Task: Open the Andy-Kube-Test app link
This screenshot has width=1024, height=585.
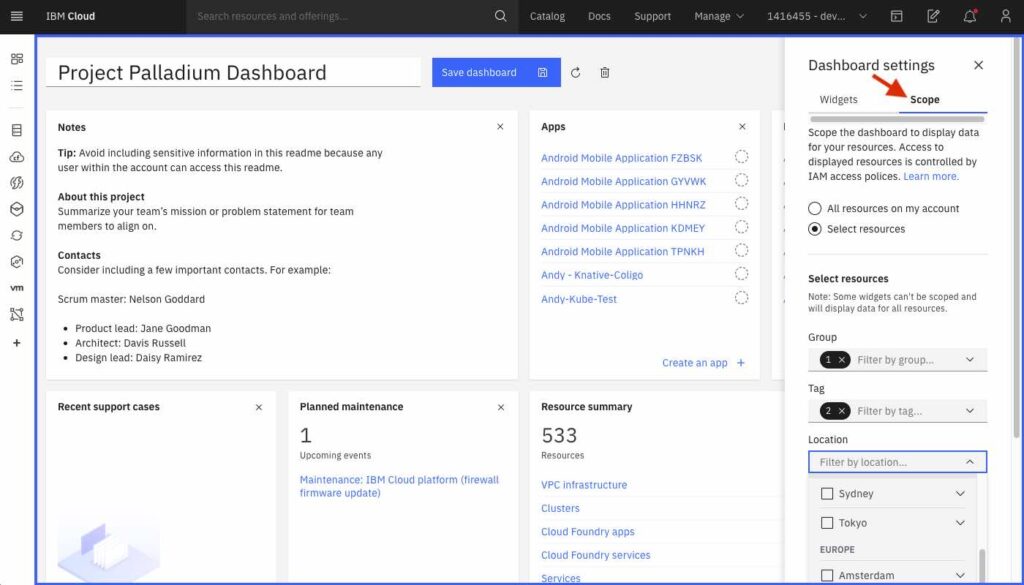Action: [579, 299]
